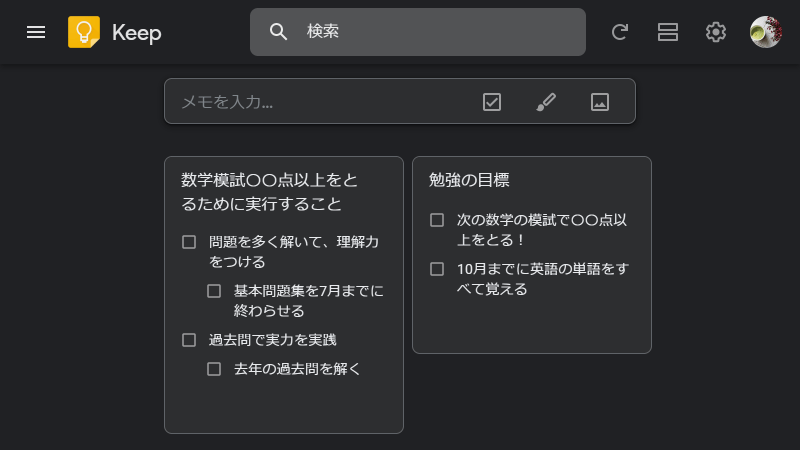Click the Keep lightbulb logo
Screen dimensions: 800x450
coord(84,32)
